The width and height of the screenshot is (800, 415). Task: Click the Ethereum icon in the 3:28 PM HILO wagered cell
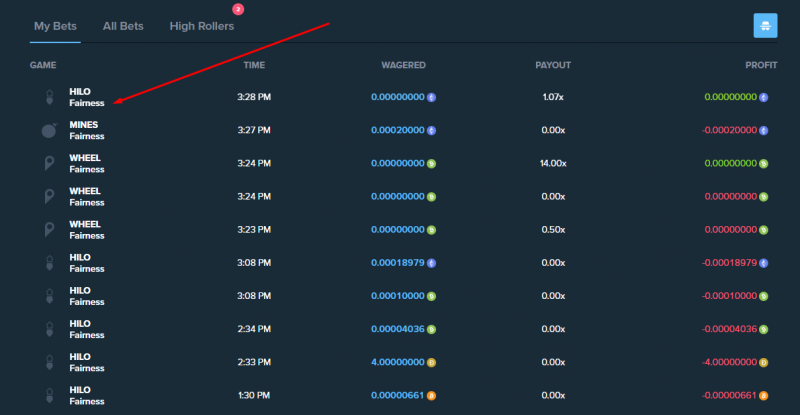point(431,97)
